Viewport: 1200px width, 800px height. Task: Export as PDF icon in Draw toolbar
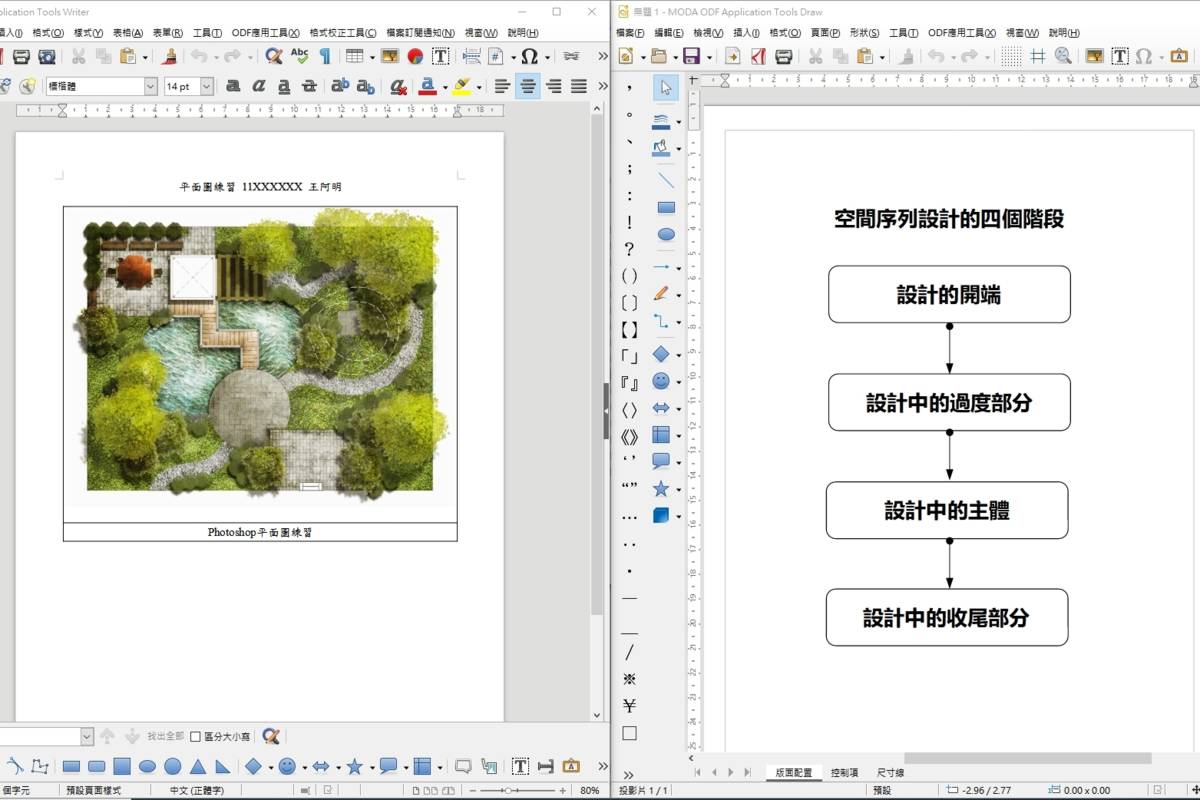[759, 57]
